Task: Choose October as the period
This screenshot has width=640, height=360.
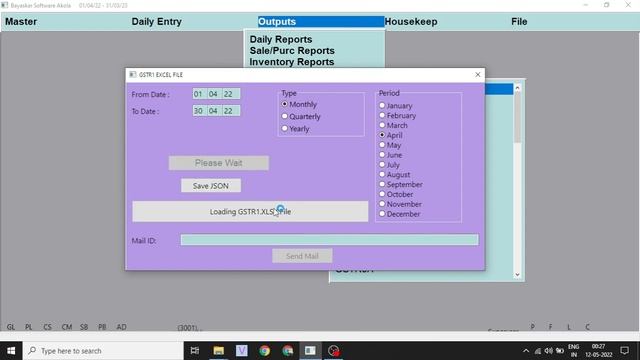Action: click(x=396, y=194)
